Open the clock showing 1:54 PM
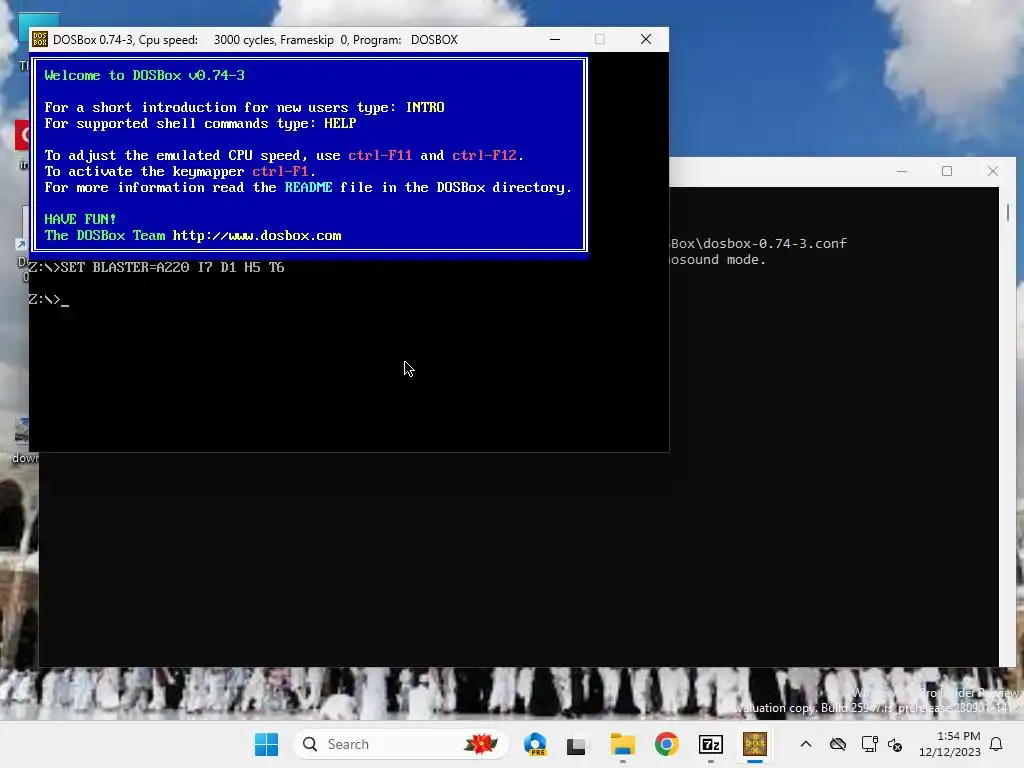The height and width of the screenshot is (768, 1024). point(950,744)
